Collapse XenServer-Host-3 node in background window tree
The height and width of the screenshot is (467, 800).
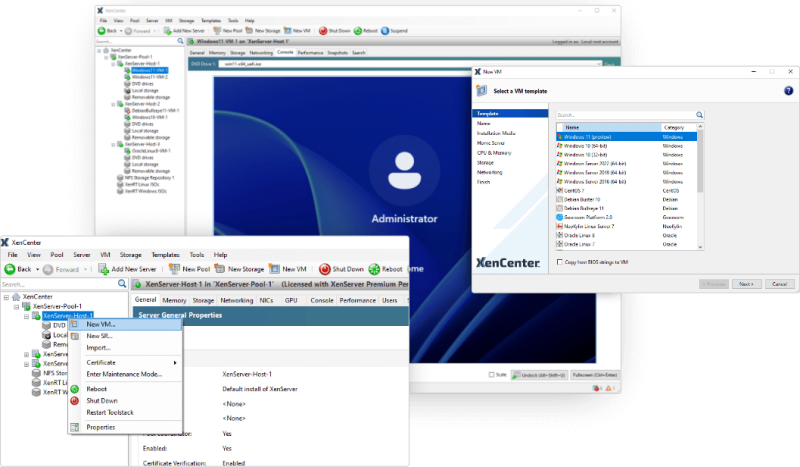[113, 144]
